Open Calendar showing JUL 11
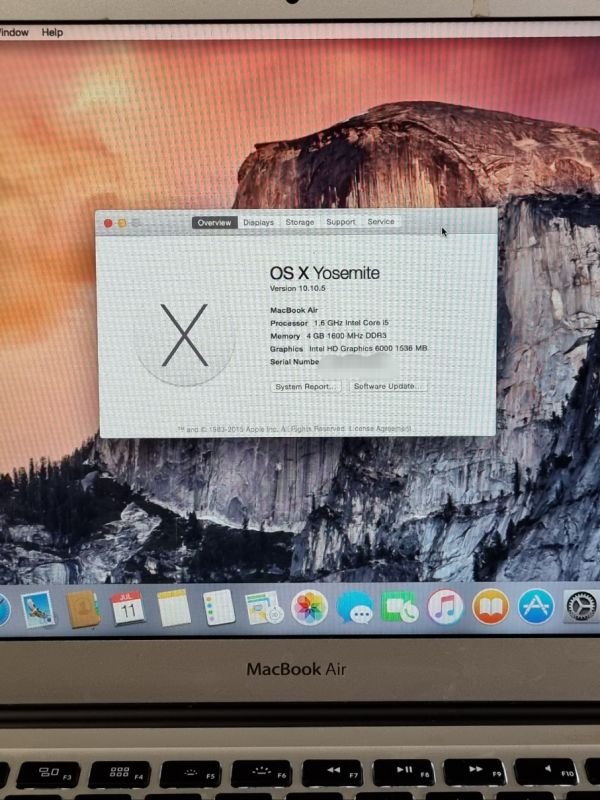Screen dimensions: 600x800 tap(128, 608)
